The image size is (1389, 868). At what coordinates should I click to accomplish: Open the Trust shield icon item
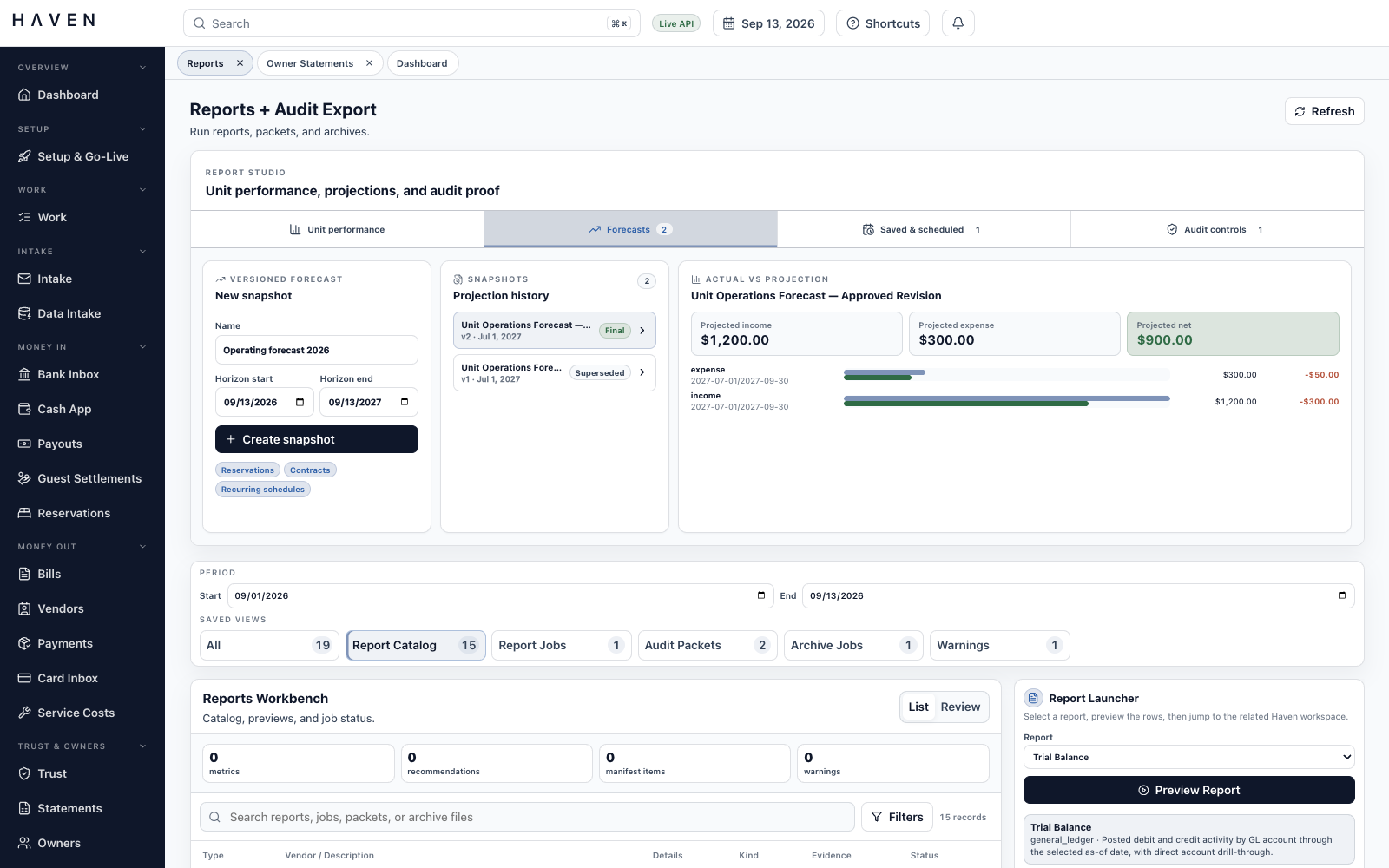click(x=24, y=773)
